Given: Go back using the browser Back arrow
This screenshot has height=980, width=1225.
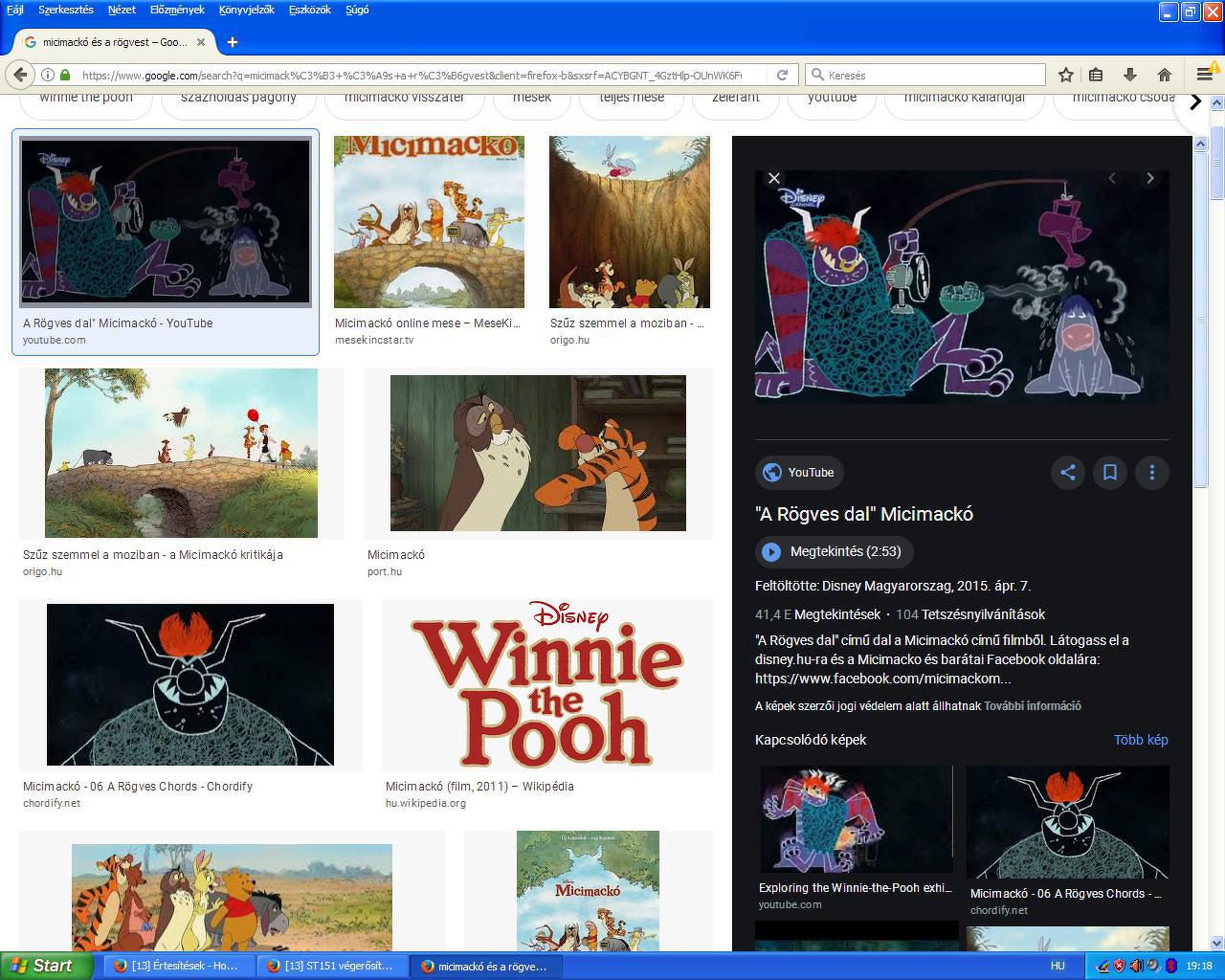Looking at the screenshot, I should coord(21,75).
